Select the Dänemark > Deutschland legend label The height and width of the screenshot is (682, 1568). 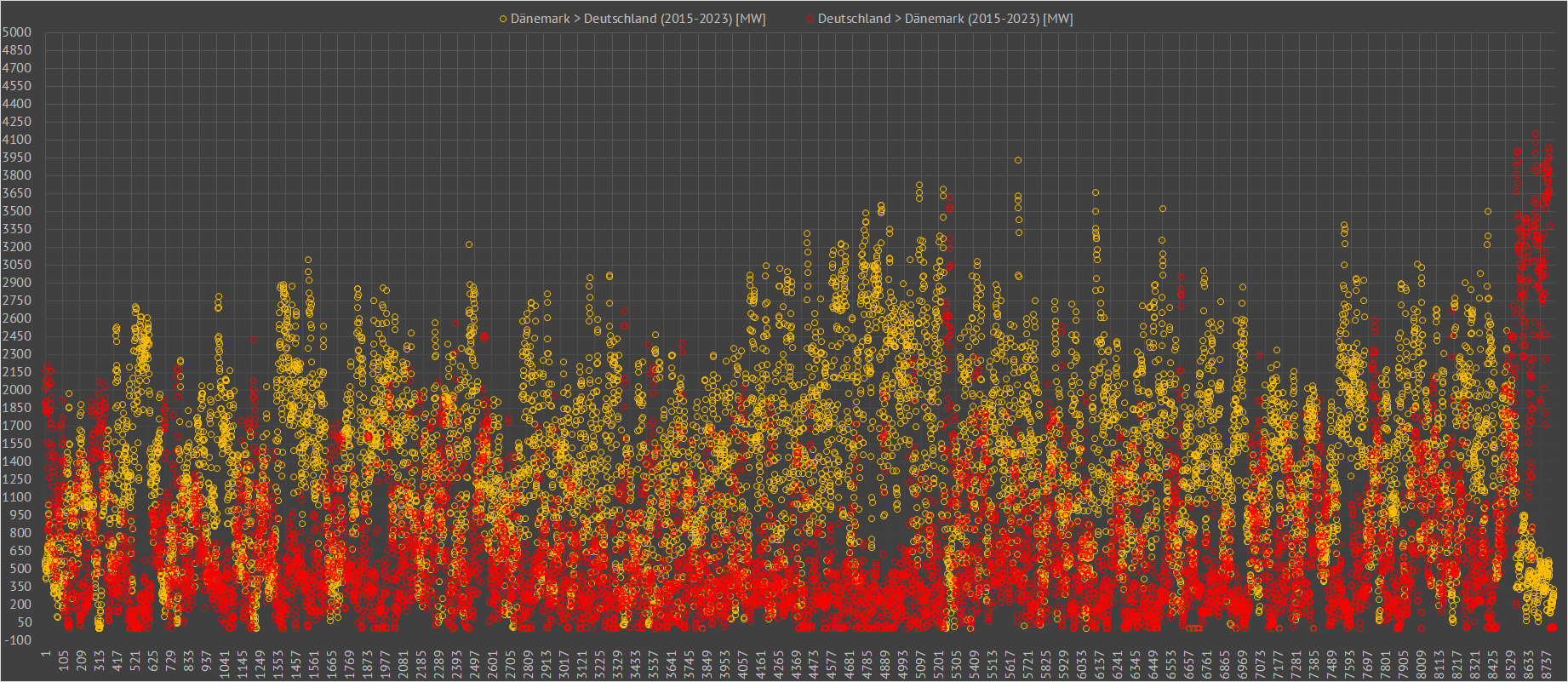[638, 19]
